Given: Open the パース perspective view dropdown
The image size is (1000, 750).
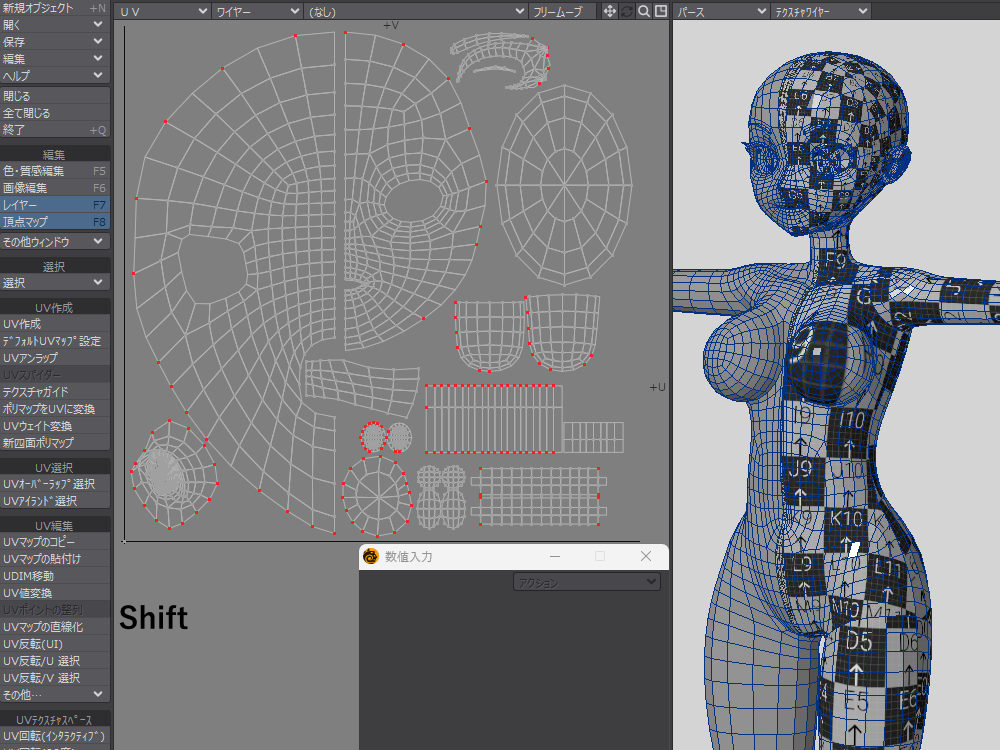Looking at the screenshot, I should pyautogui.click(x=720, y=11).
